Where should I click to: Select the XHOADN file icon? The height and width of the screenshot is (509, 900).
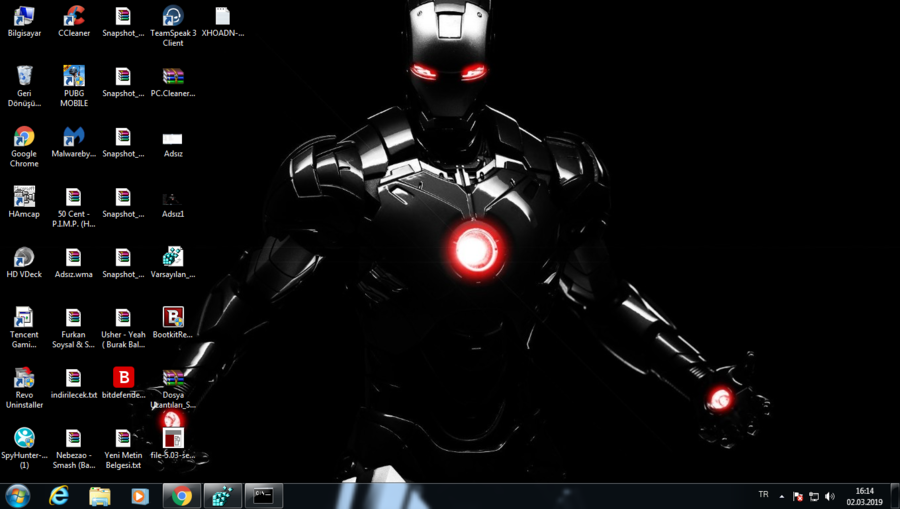pos(223,22)
